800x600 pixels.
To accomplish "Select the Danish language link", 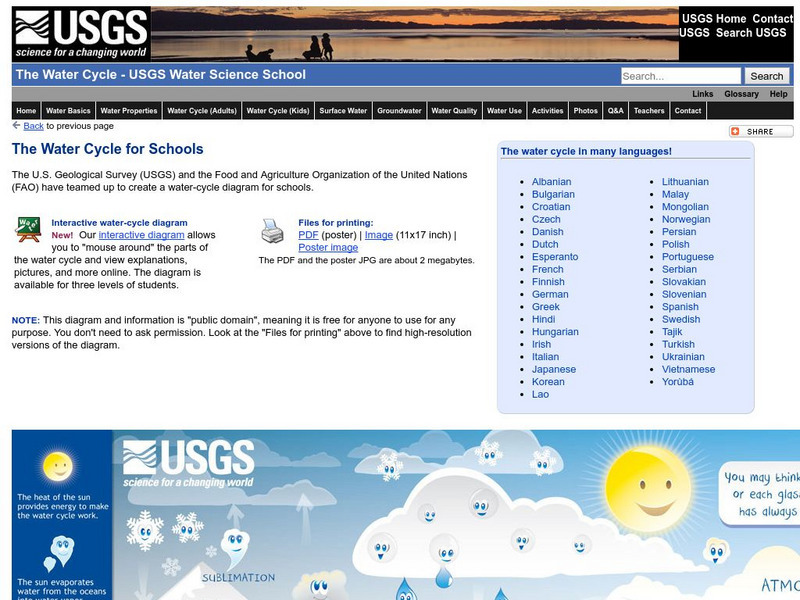I will [547, 232].
